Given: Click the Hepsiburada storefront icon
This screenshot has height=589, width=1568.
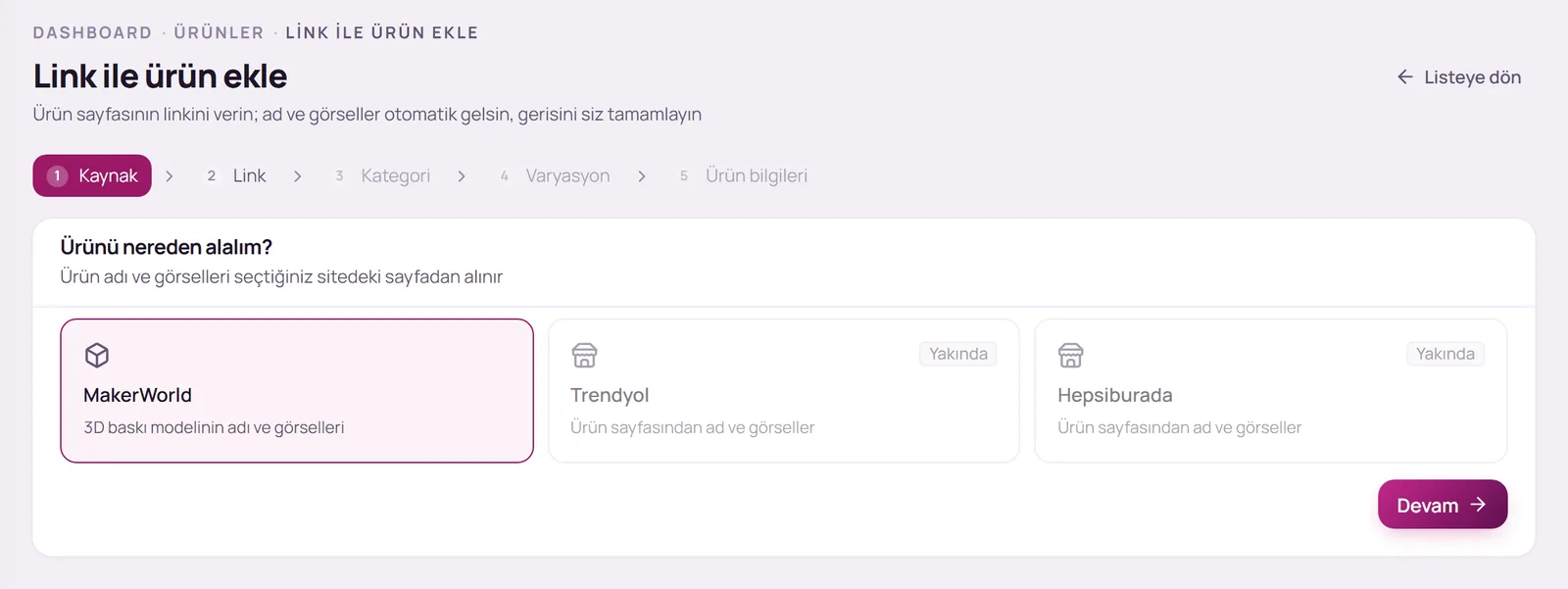Looking at the screenshot, I should pos(1071,355).
